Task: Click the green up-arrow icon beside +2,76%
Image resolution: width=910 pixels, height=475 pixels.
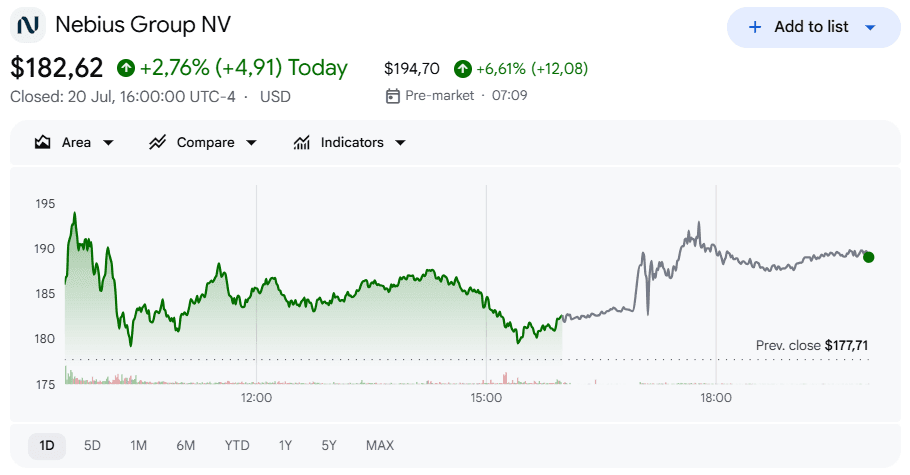Action: click(x=126, y=68)
